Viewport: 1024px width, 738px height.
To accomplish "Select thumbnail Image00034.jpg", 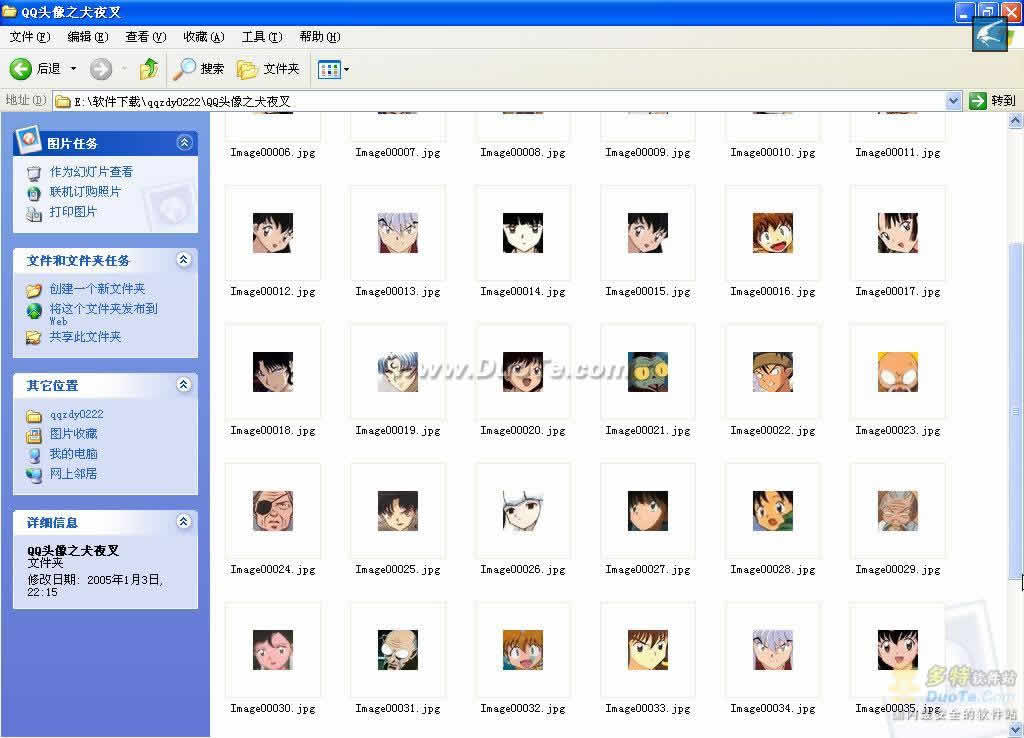I will click(x=773, y=650).
